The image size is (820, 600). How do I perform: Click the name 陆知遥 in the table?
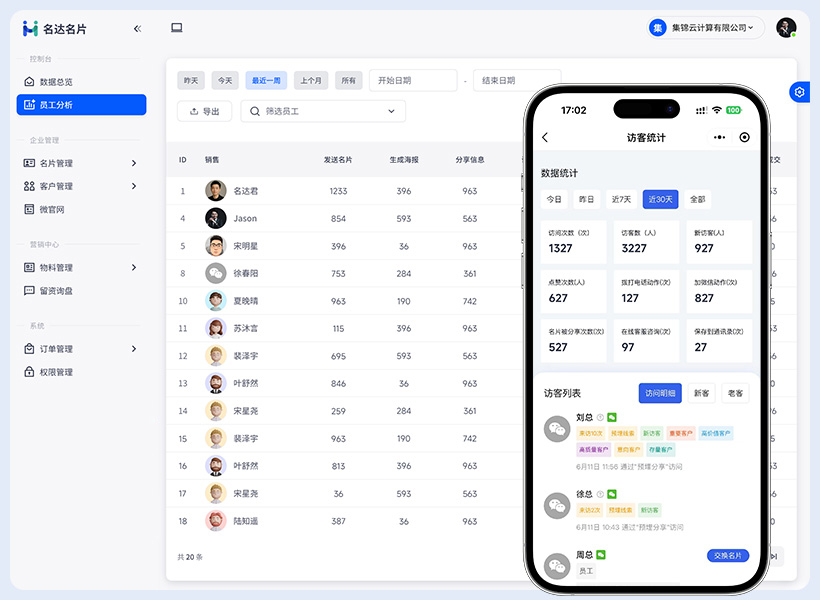246,521
